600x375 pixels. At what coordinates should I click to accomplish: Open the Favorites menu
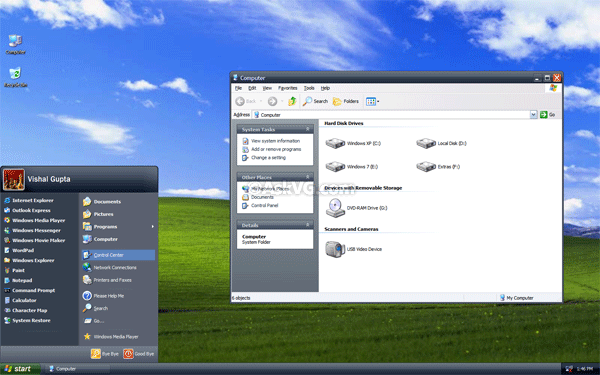point(288,88)
